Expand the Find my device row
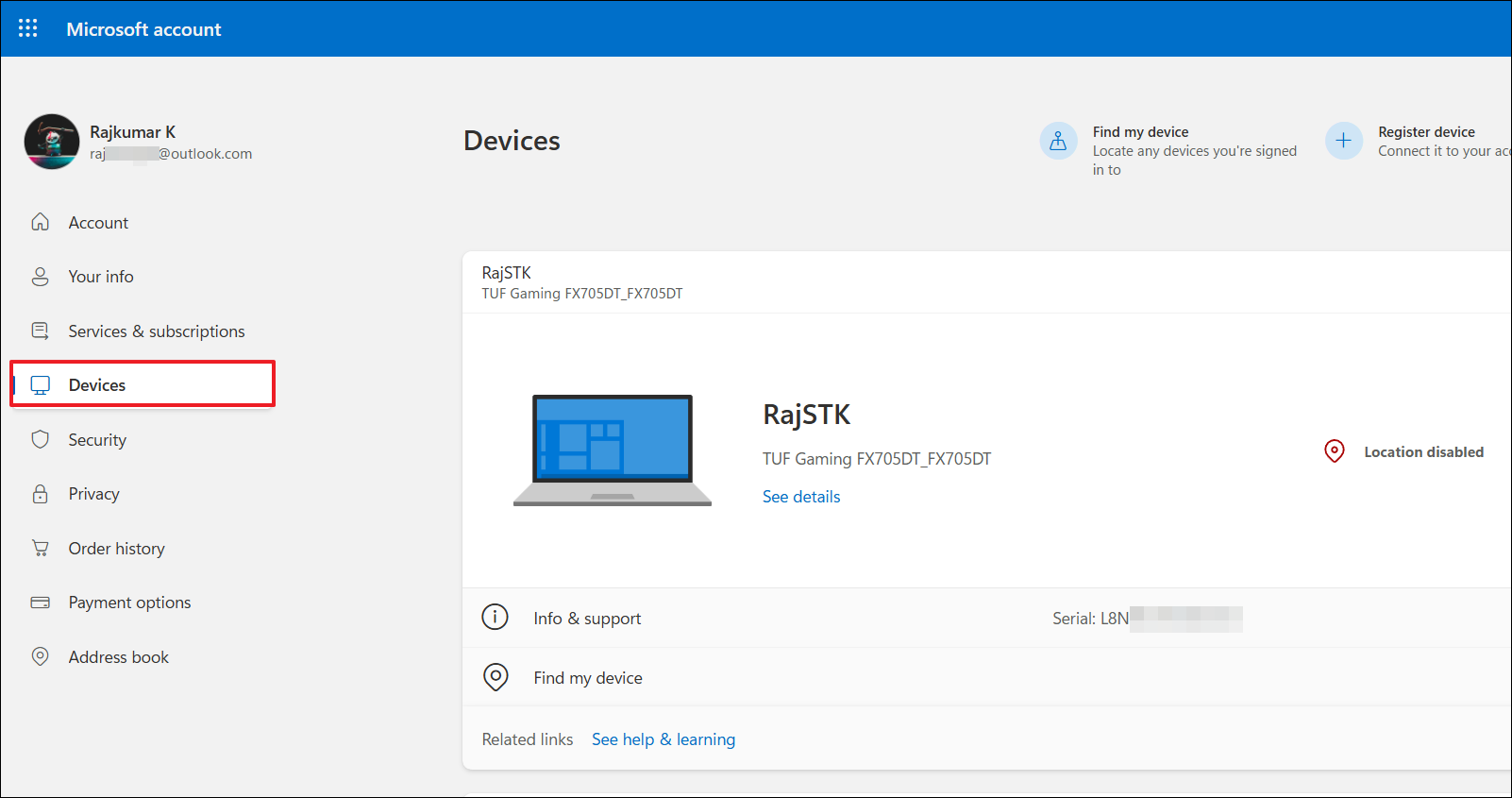 point(587,678)
